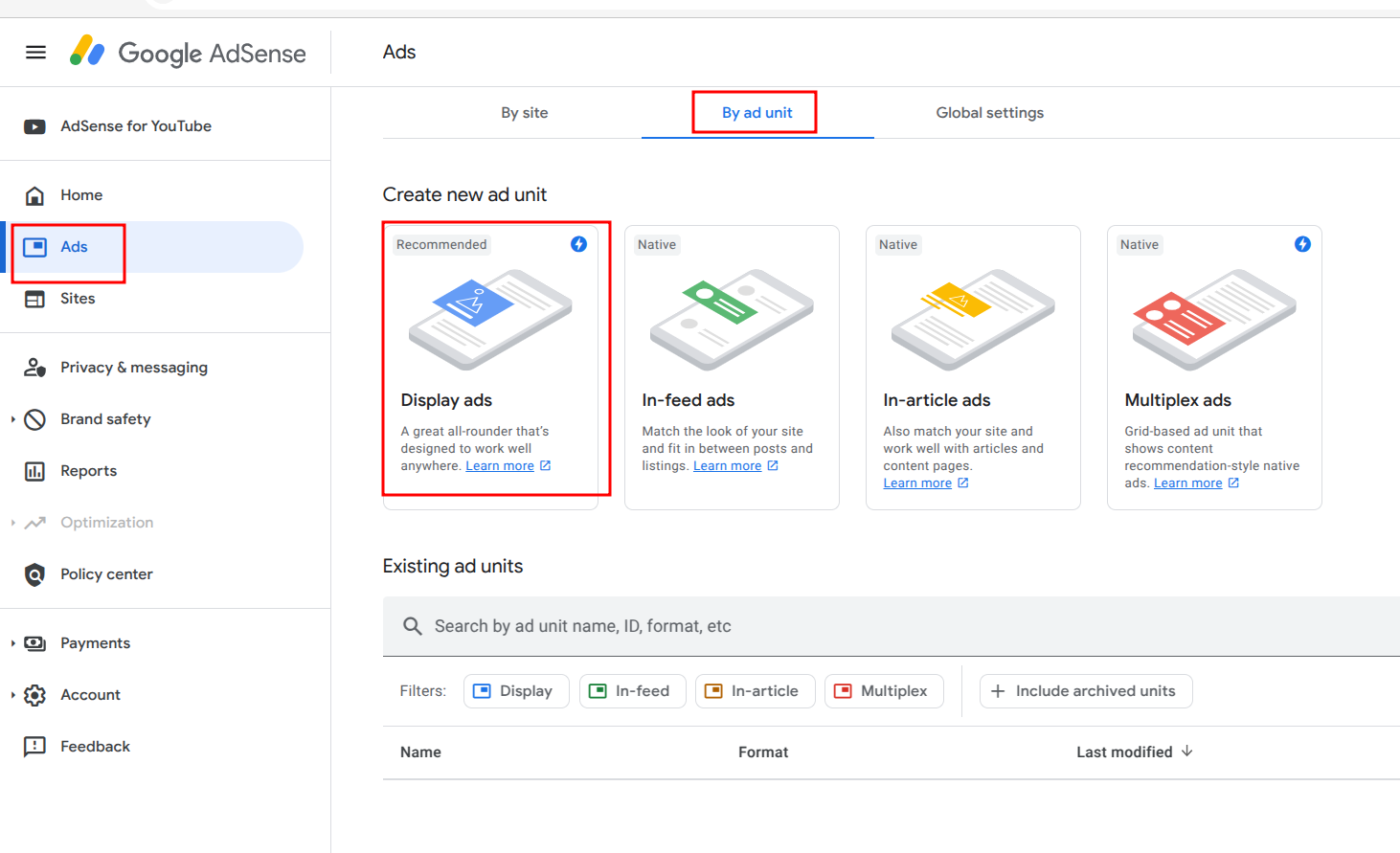Click the Sites sidebar icon
The width and height of the screenshot is (1400, 853).
[x=34, y=299]
